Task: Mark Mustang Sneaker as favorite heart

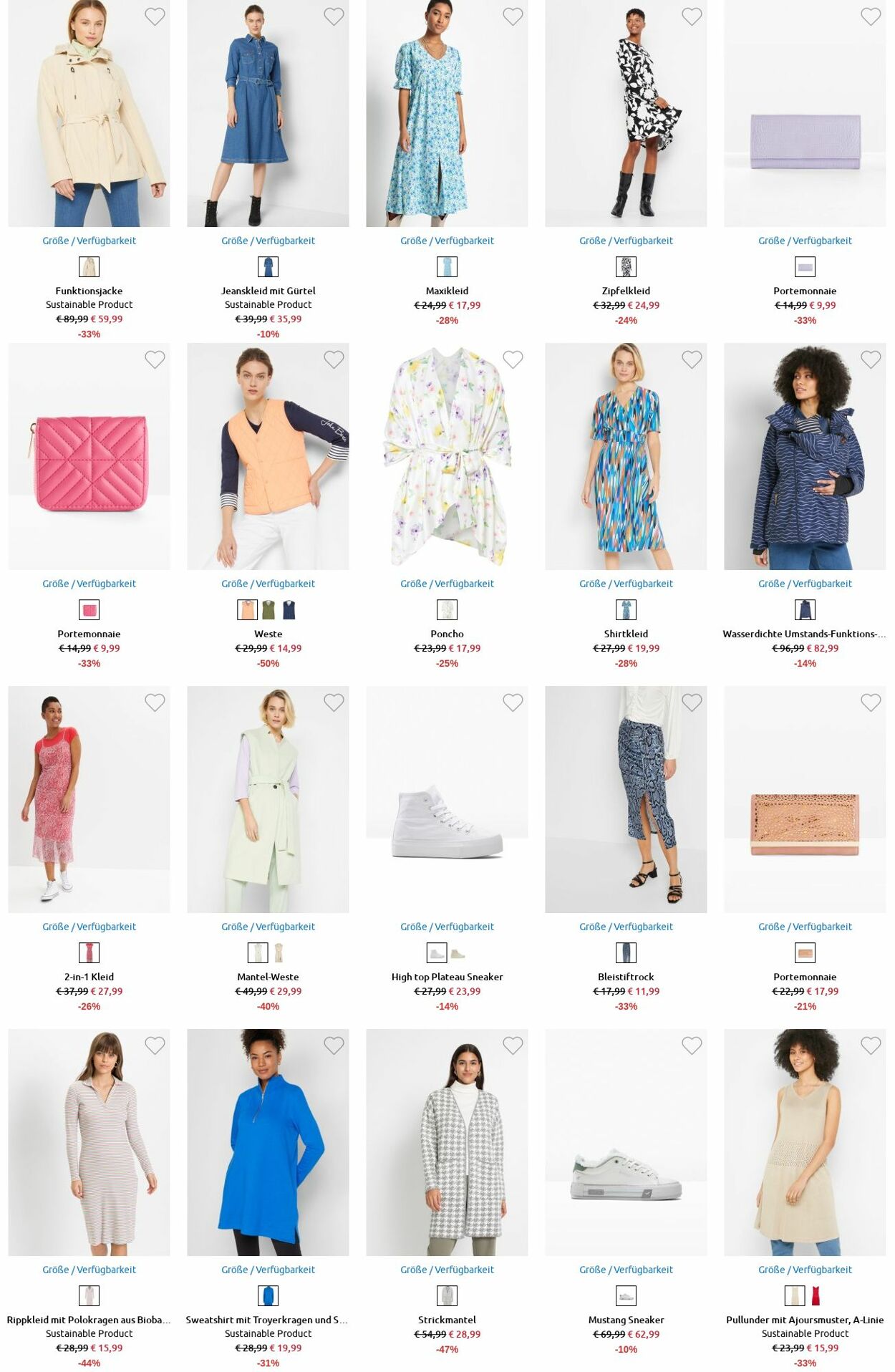Action: click(692, 1045)
